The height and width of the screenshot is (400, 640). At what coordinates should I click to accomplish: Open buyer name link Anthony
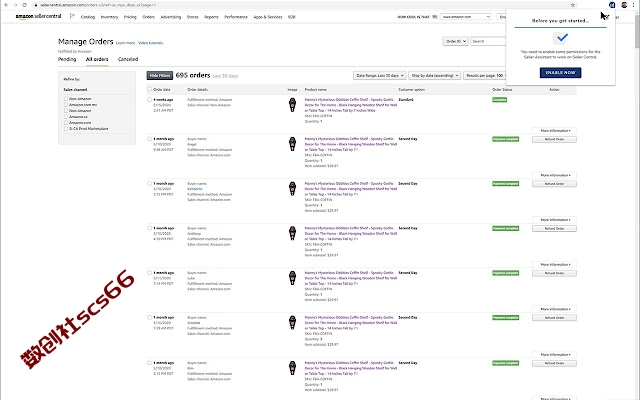point(194,233)
